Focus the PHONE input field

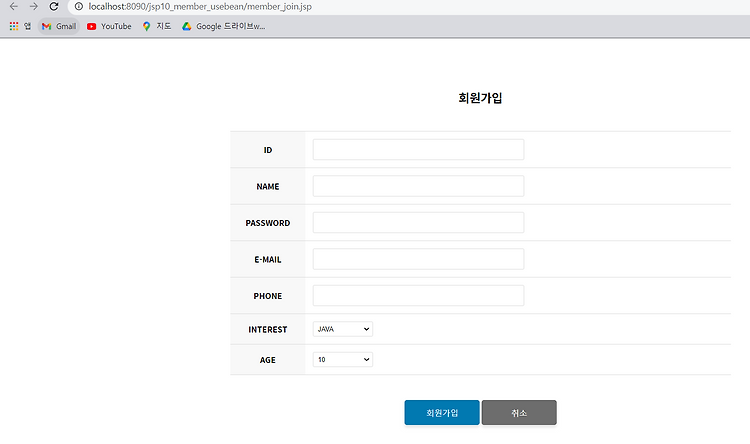(x=419, y=296)
